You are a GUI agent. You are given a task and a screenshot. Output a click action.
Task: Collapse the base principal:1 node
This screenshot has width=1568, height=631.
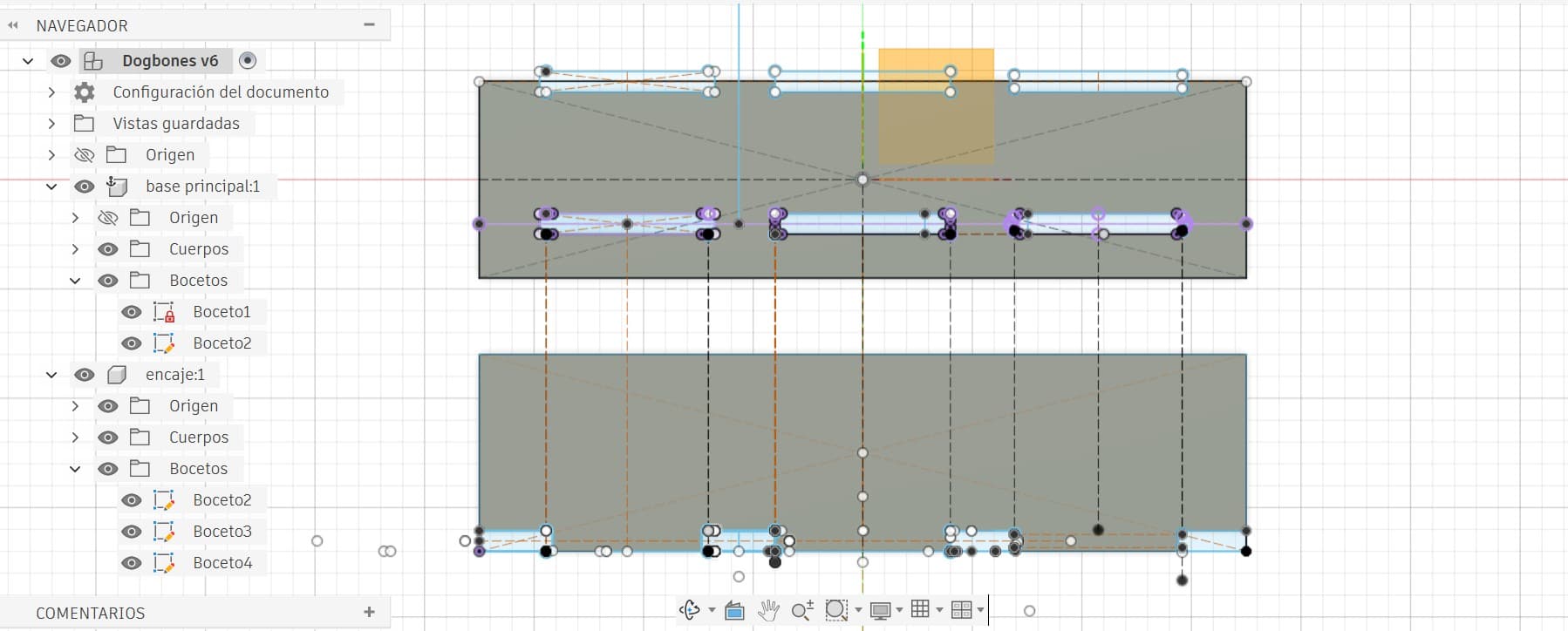(x=51, y=187)
